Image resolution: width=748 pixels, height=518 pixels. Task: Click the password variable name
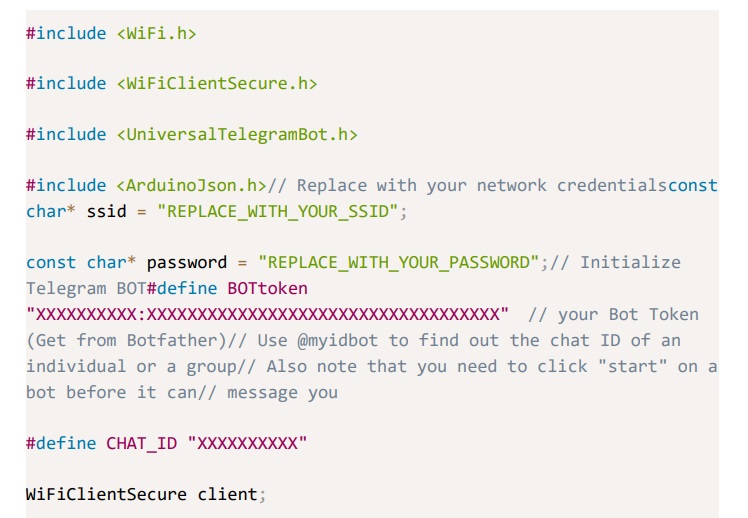[x=187, y=262]
